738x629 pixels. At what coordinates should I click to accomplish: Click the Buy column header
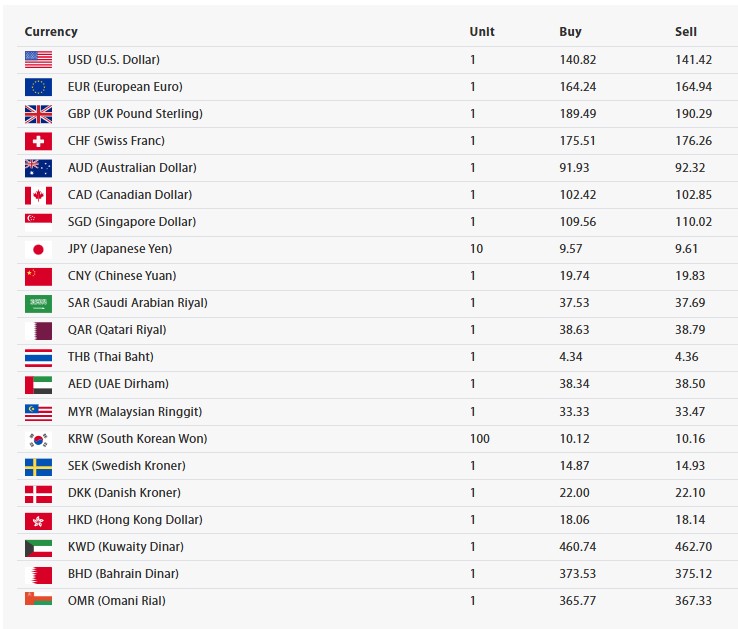click(x=570, y=32)
